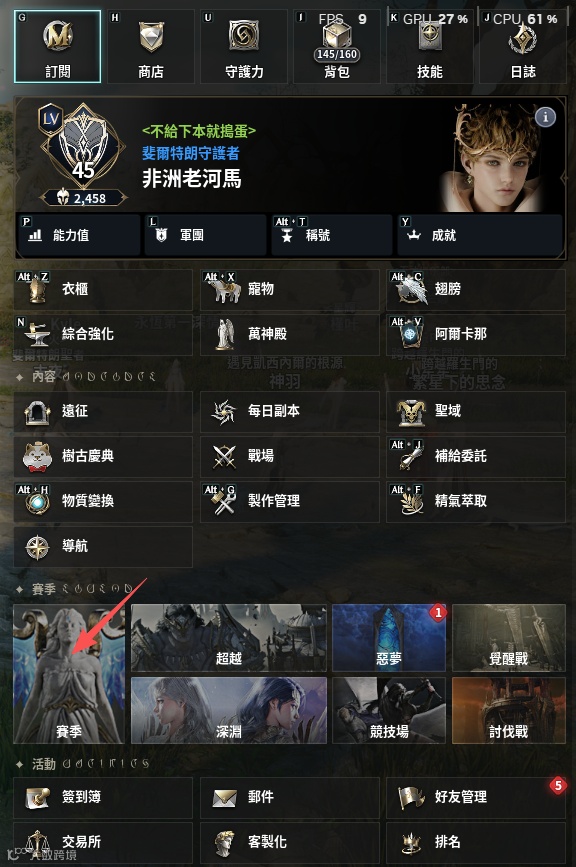Click the 每日副本 daily dungeon button
Viewport: 576px width, 867px height.
[290, 411]
